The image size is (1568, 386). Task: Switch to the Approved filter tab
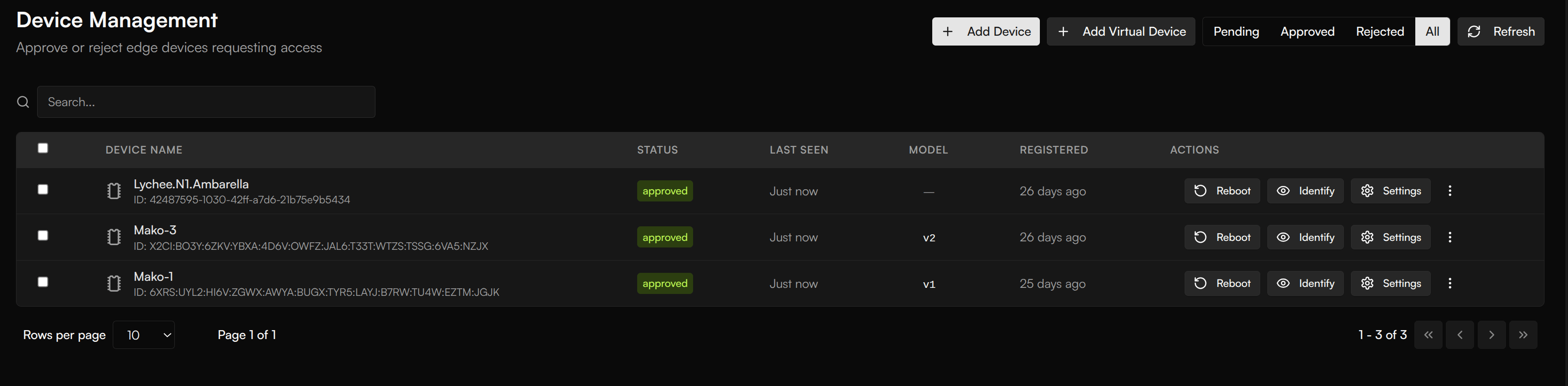1307,31
